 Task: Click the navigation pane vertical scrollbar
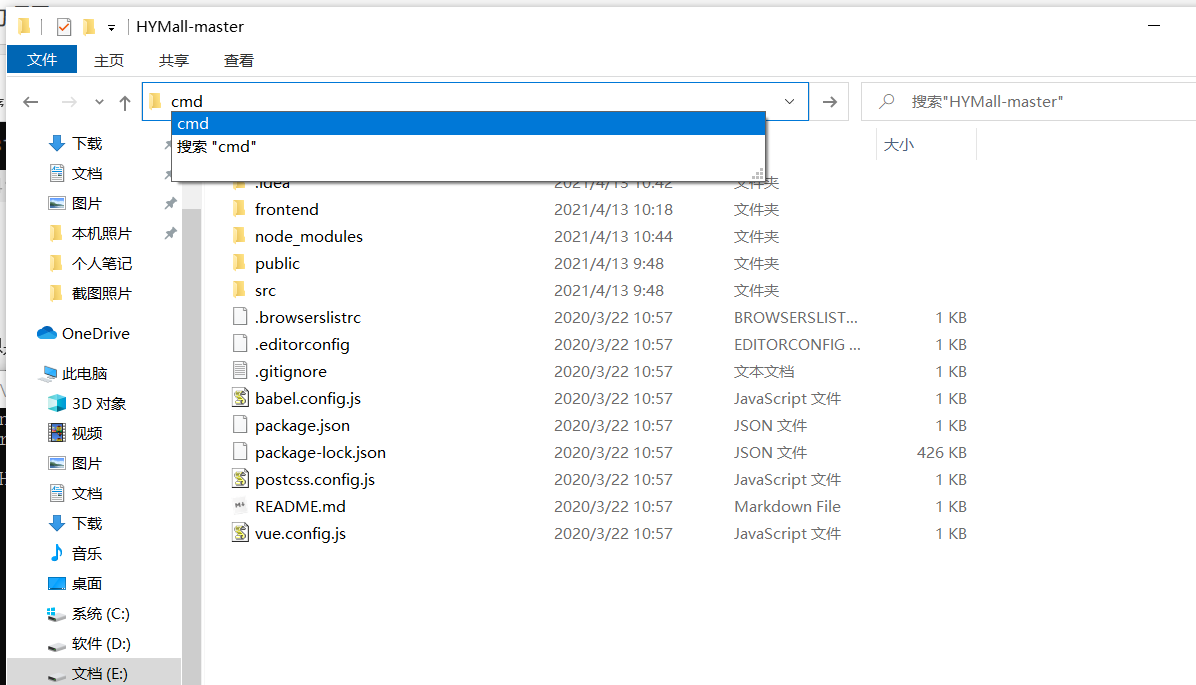191,446
